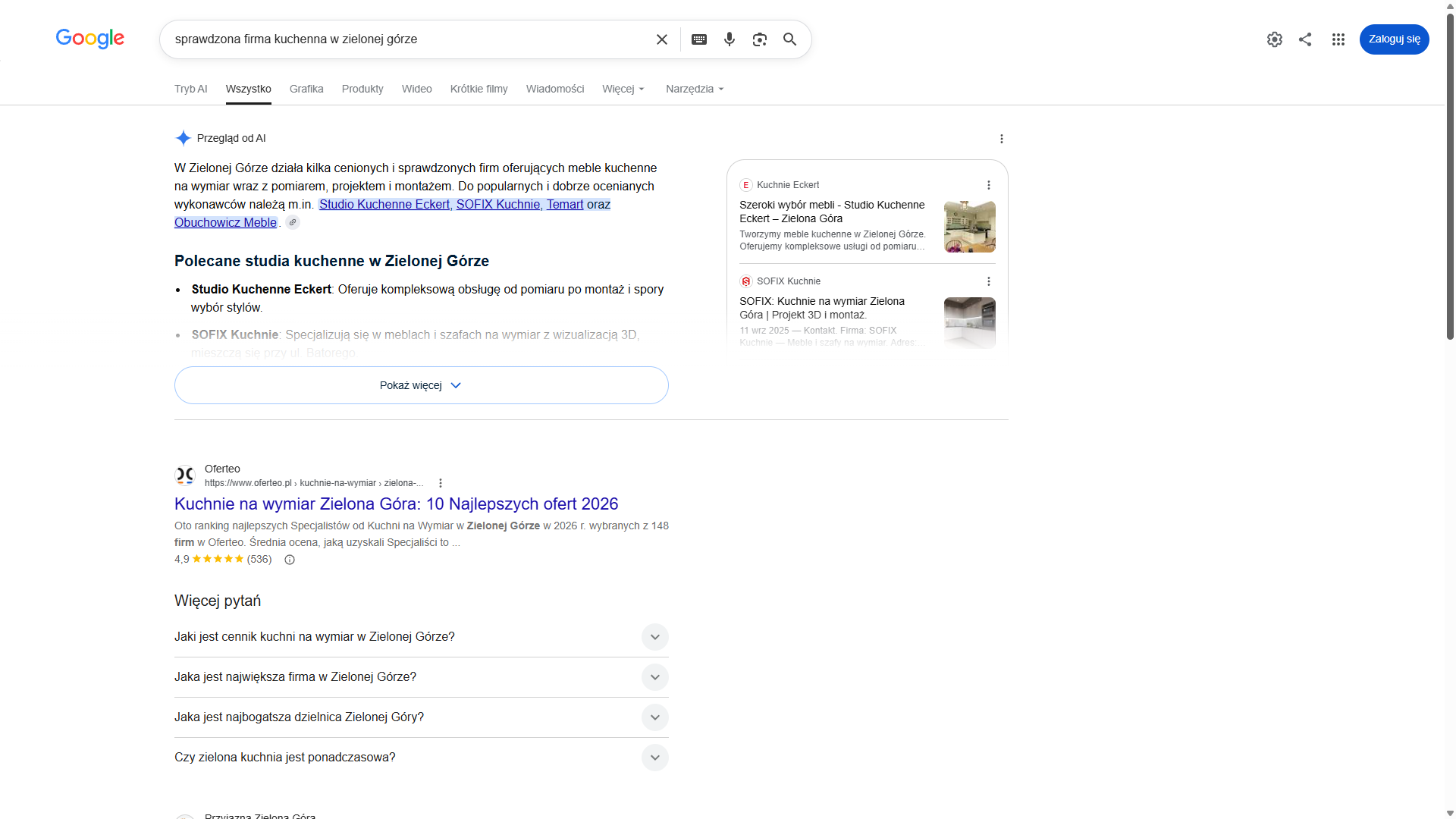
Task: Click rating info icon beside (536)
Action: [x=290, y=560]
